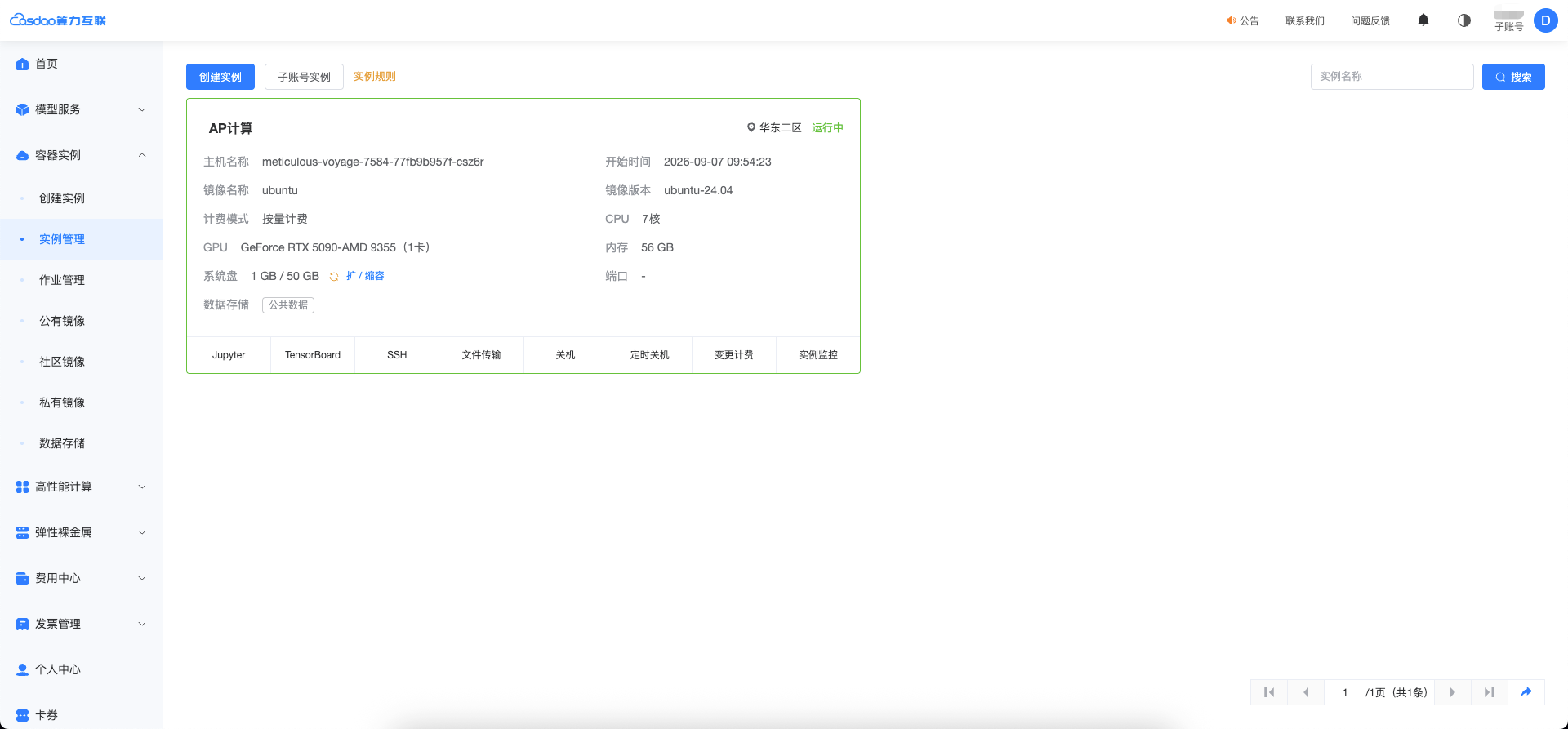Click the blue jump-to-page share arrow

pos(1526,692)
